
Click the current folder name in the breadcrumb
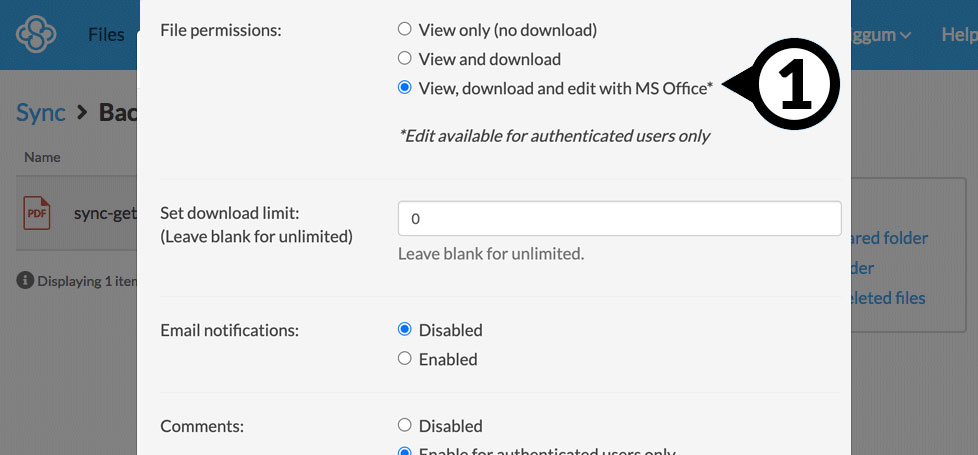117,111
